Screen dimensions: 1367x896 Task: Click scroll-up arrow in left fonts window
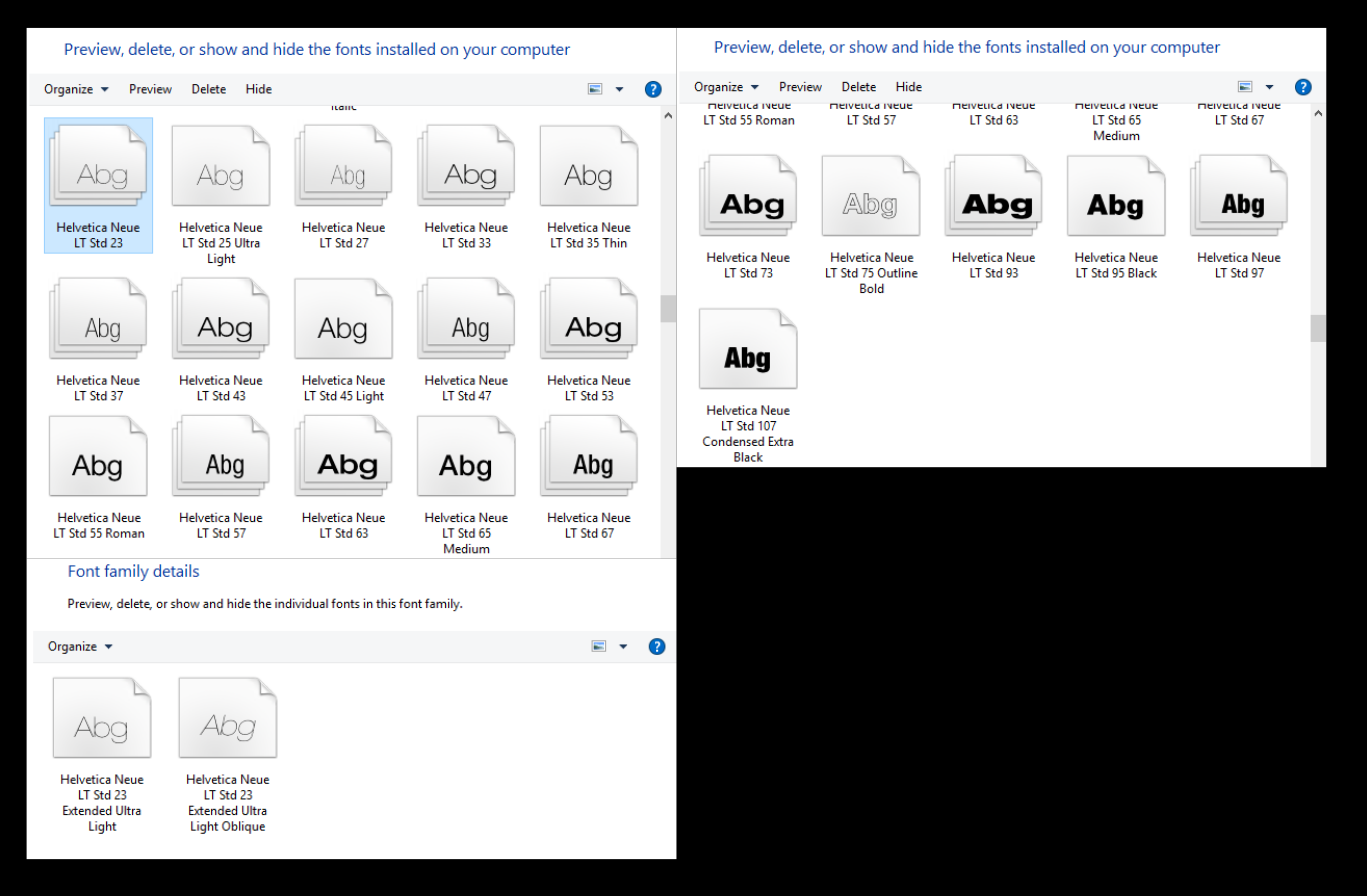668,116
